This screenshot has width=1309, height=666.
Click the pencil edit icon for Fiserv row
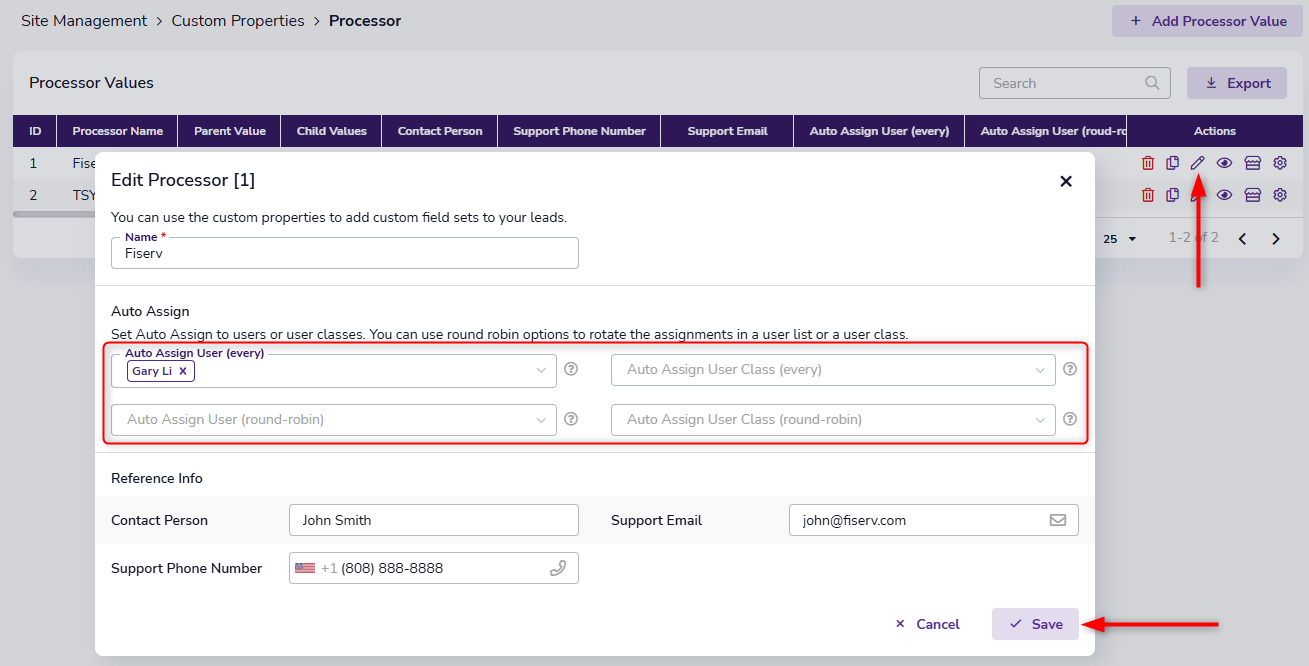(1197, 163)
